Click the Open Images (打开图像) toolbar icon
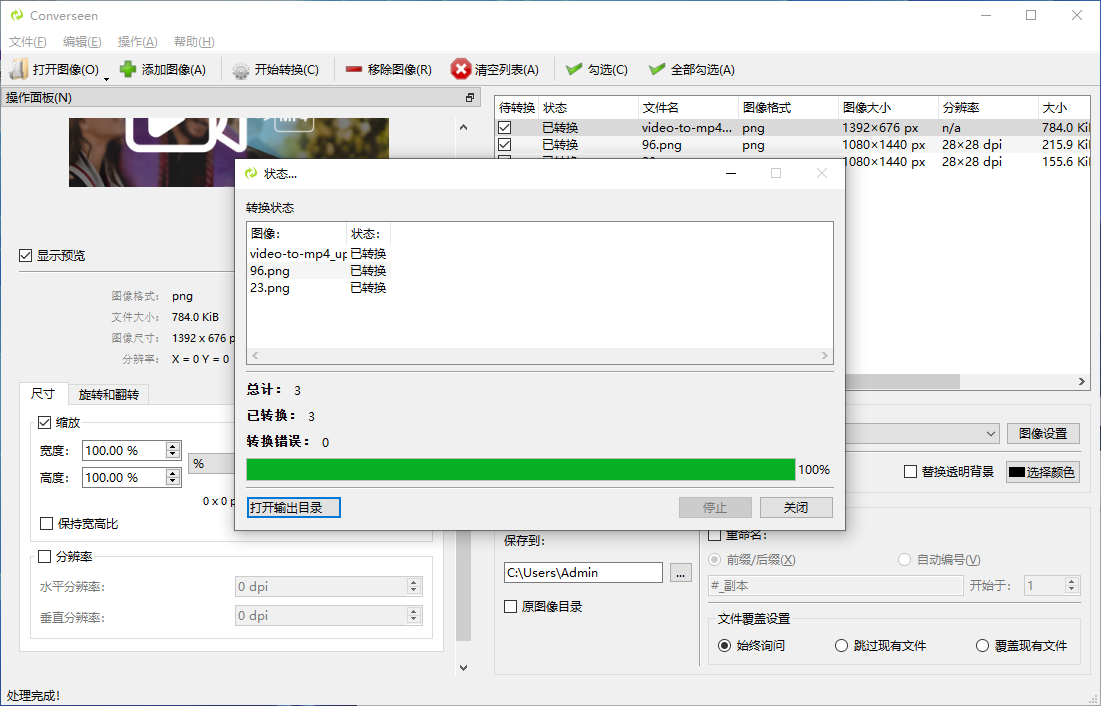1101x706 pixels. 19,70
